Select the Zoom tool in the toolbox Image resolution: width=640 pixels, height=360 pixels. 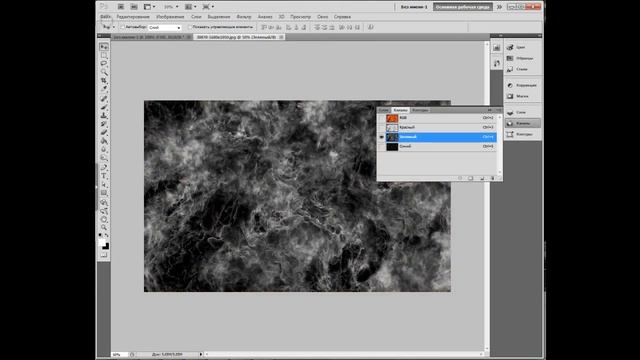point(104,228)
